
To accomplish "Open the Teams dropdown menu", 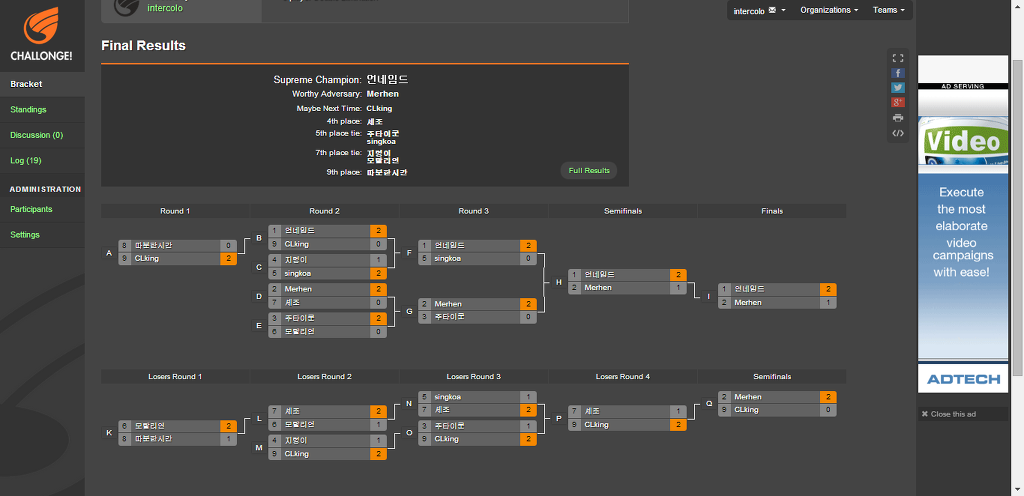I will click(888, 10).
